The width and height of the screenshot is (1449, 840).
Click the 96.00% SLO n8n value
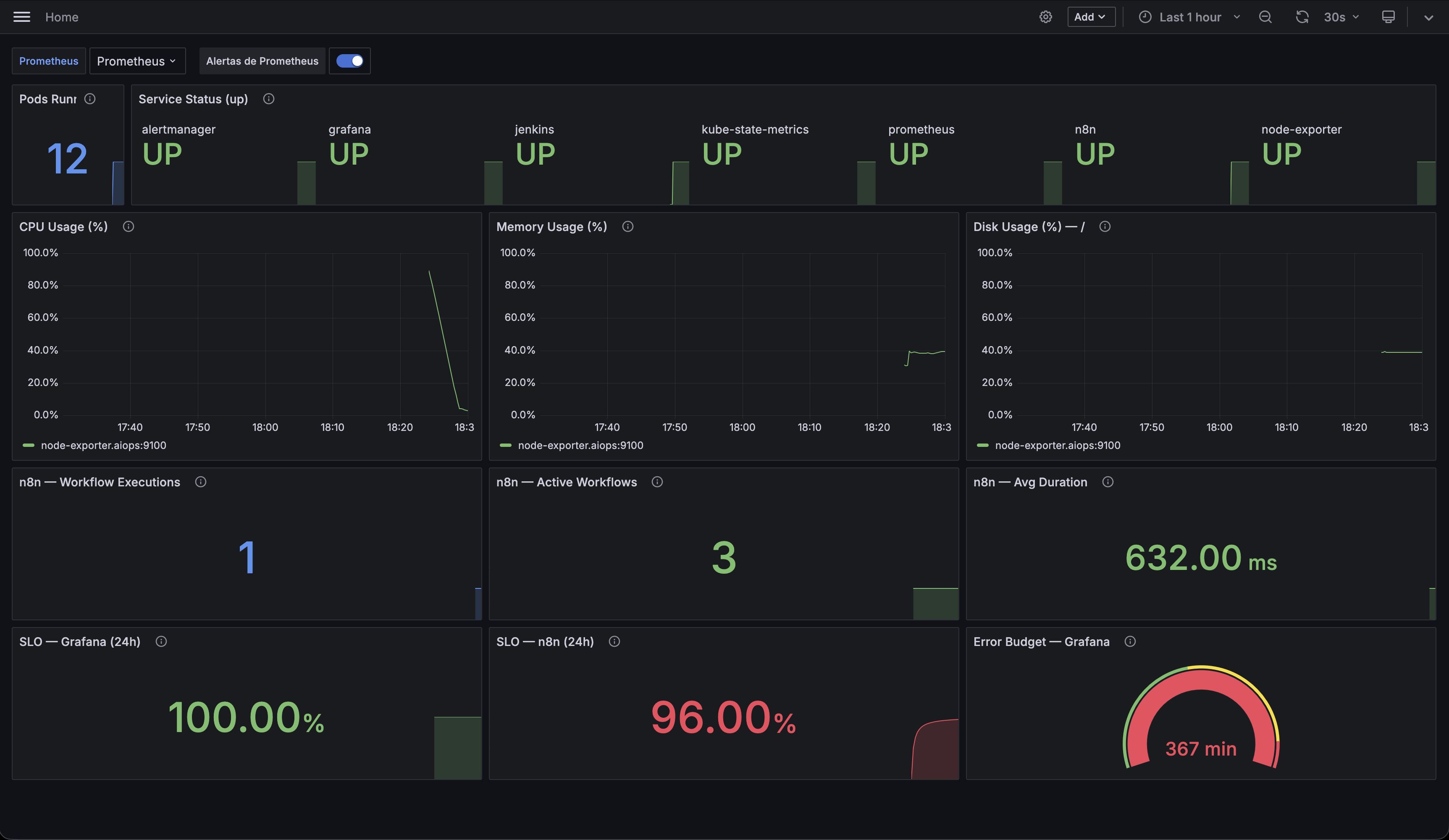(723, 717)
